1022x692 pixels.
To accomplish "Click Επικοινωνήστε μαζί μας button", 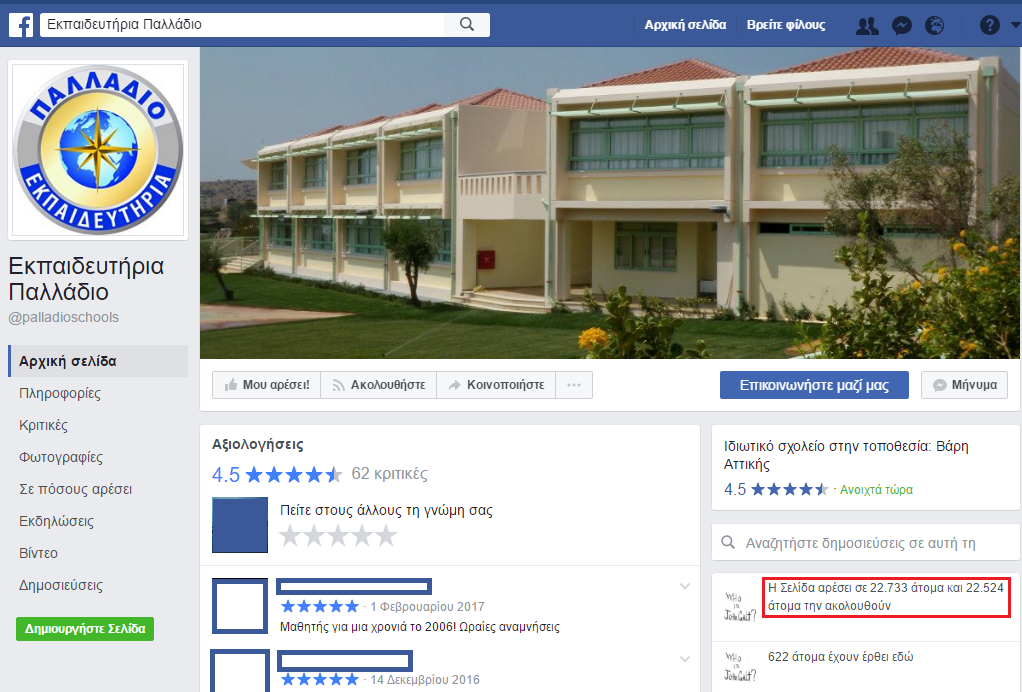I will (x=814, y=385).
